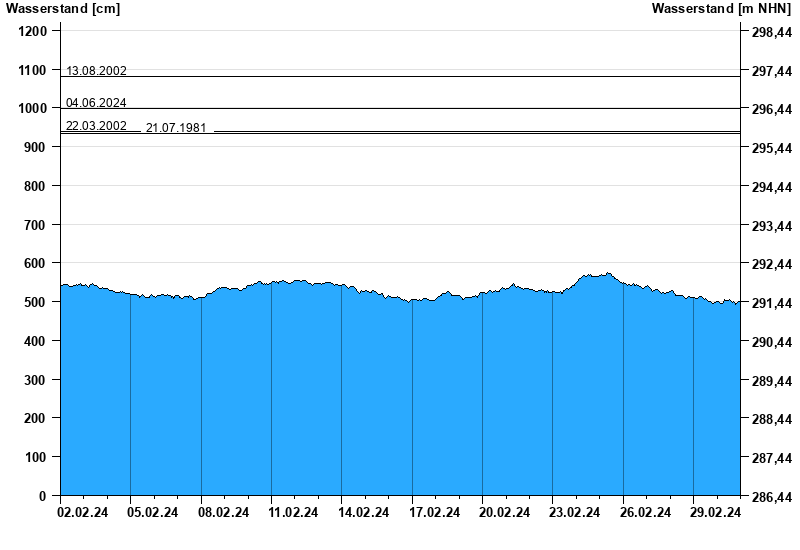The width and height of the screenshot is (800, 550).
Task: Click the 0 value on the left axis
Action: (x=43, y=496)
